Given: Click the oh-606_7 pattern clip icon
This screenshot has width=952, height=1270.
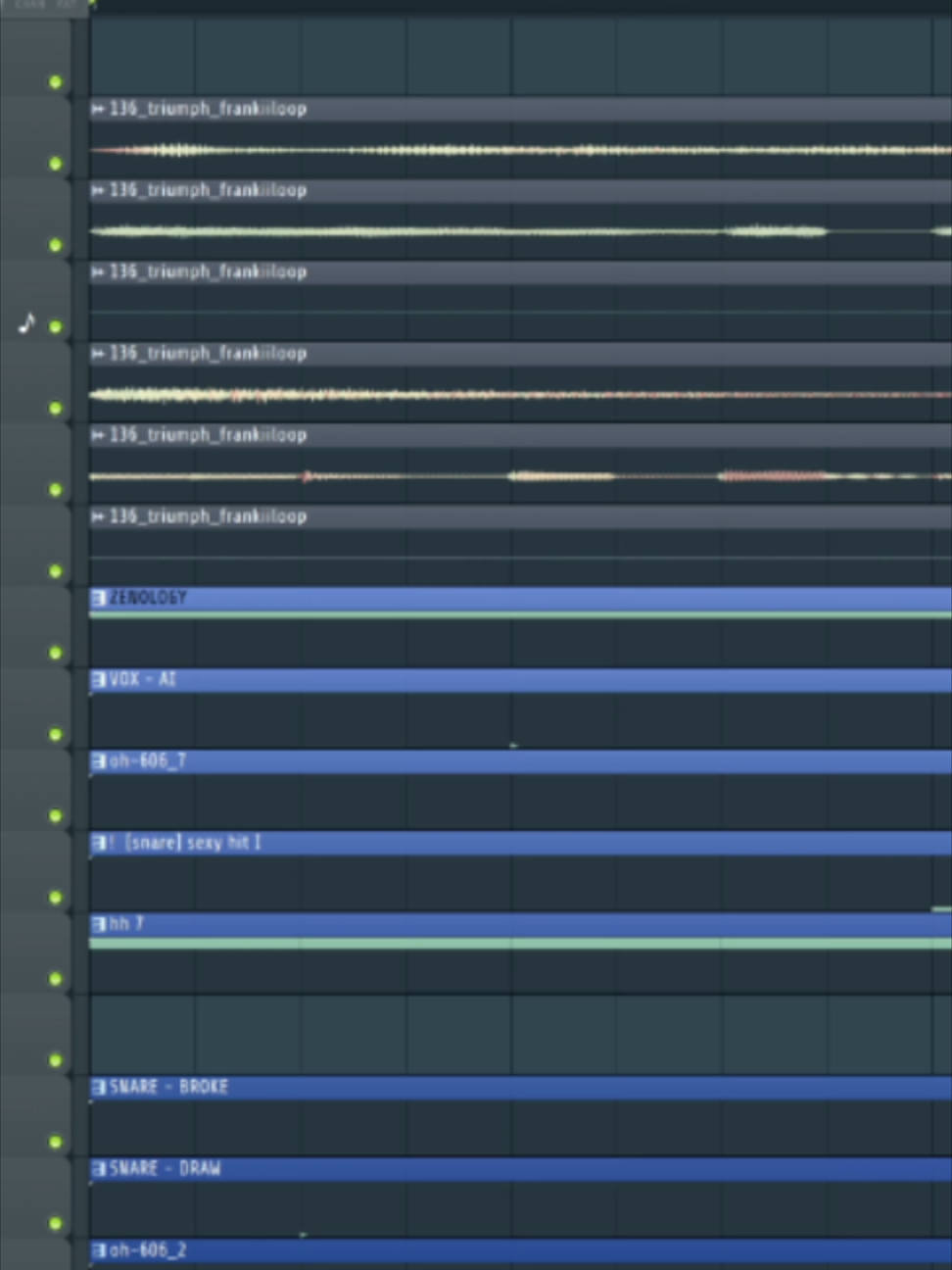Looking at the screenshot, I should [98, 760].
